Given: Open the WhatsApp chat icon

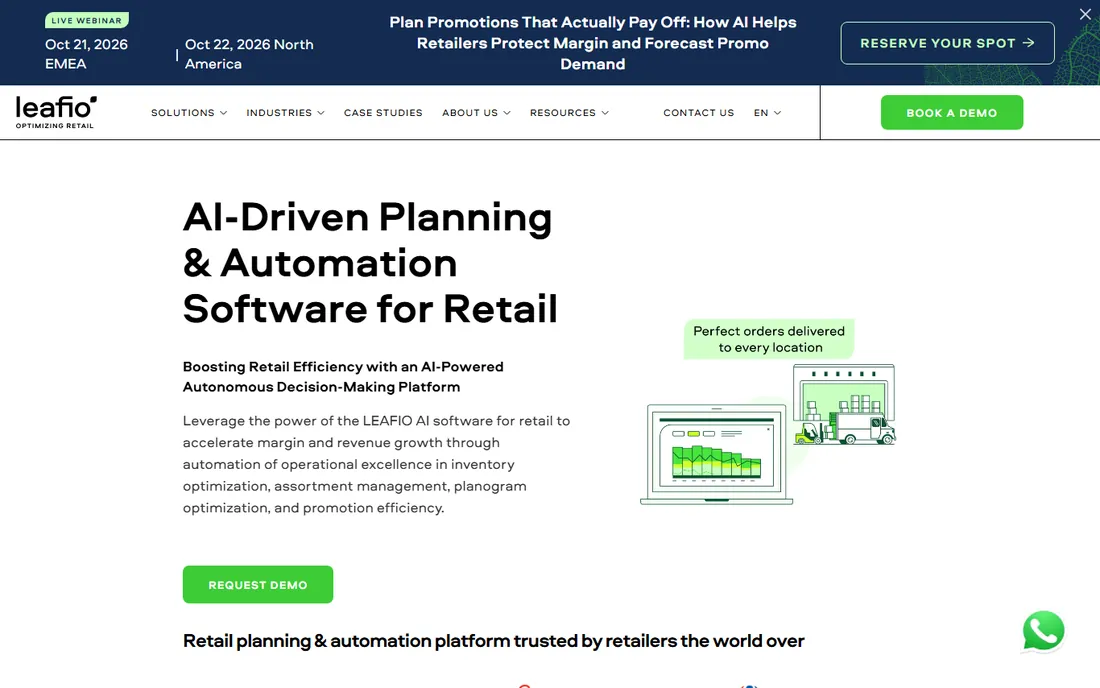Looking at the screenshot, I should pyautogui.click(x=1043, y=631).
